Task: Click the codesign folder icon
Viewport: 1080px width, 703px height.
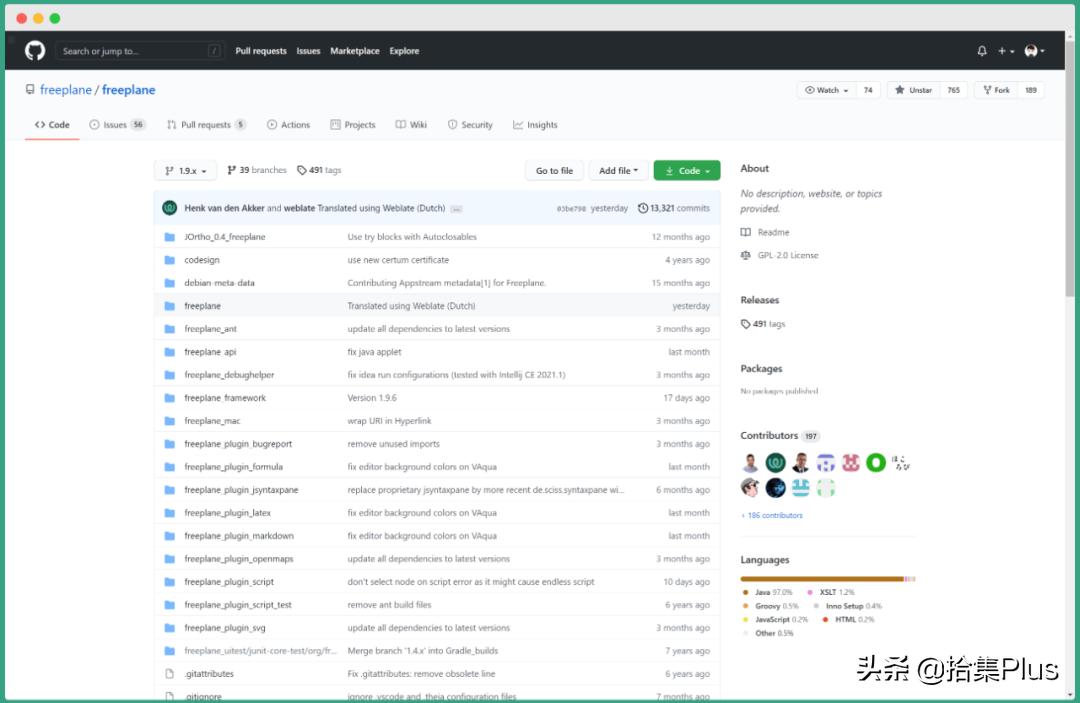Action: click(x=169, y=260)
